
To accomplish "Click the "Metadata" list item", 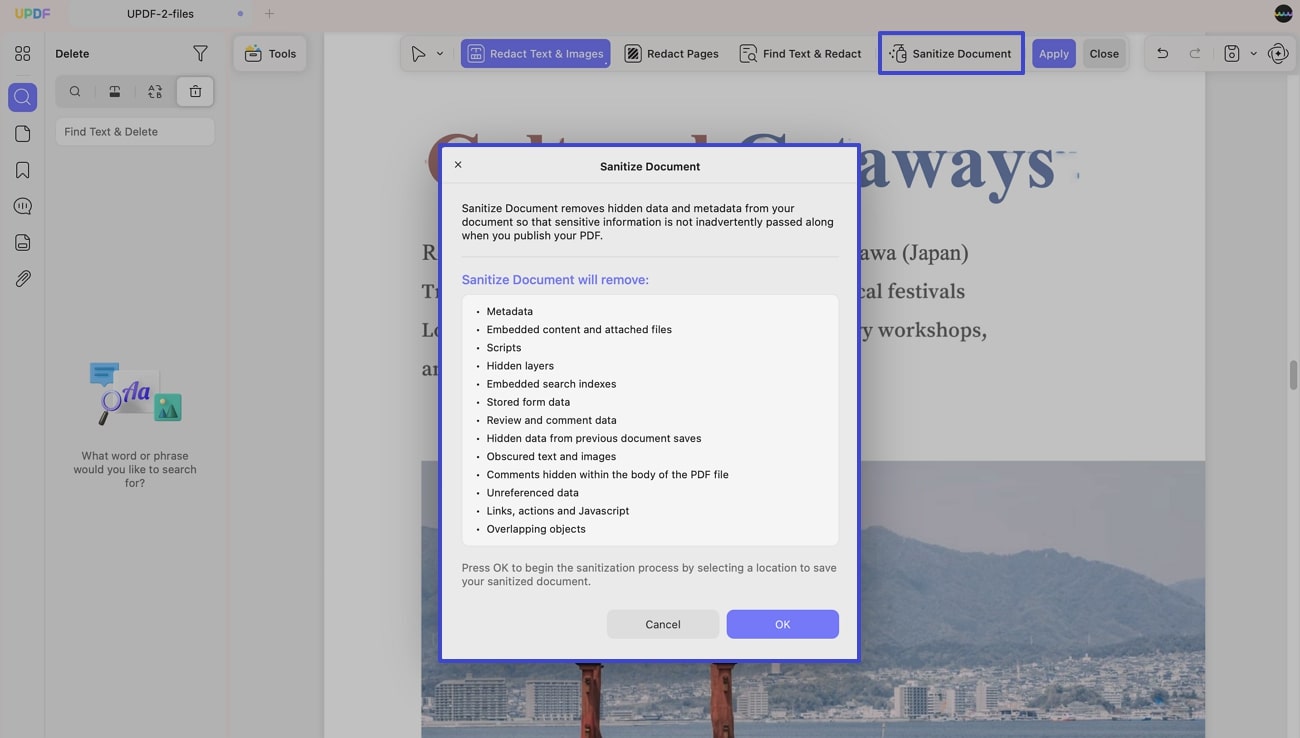I will [510, 312].
